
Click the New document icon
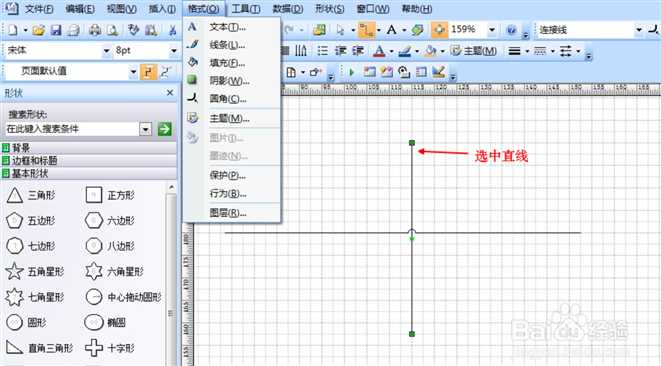(13, 30)
